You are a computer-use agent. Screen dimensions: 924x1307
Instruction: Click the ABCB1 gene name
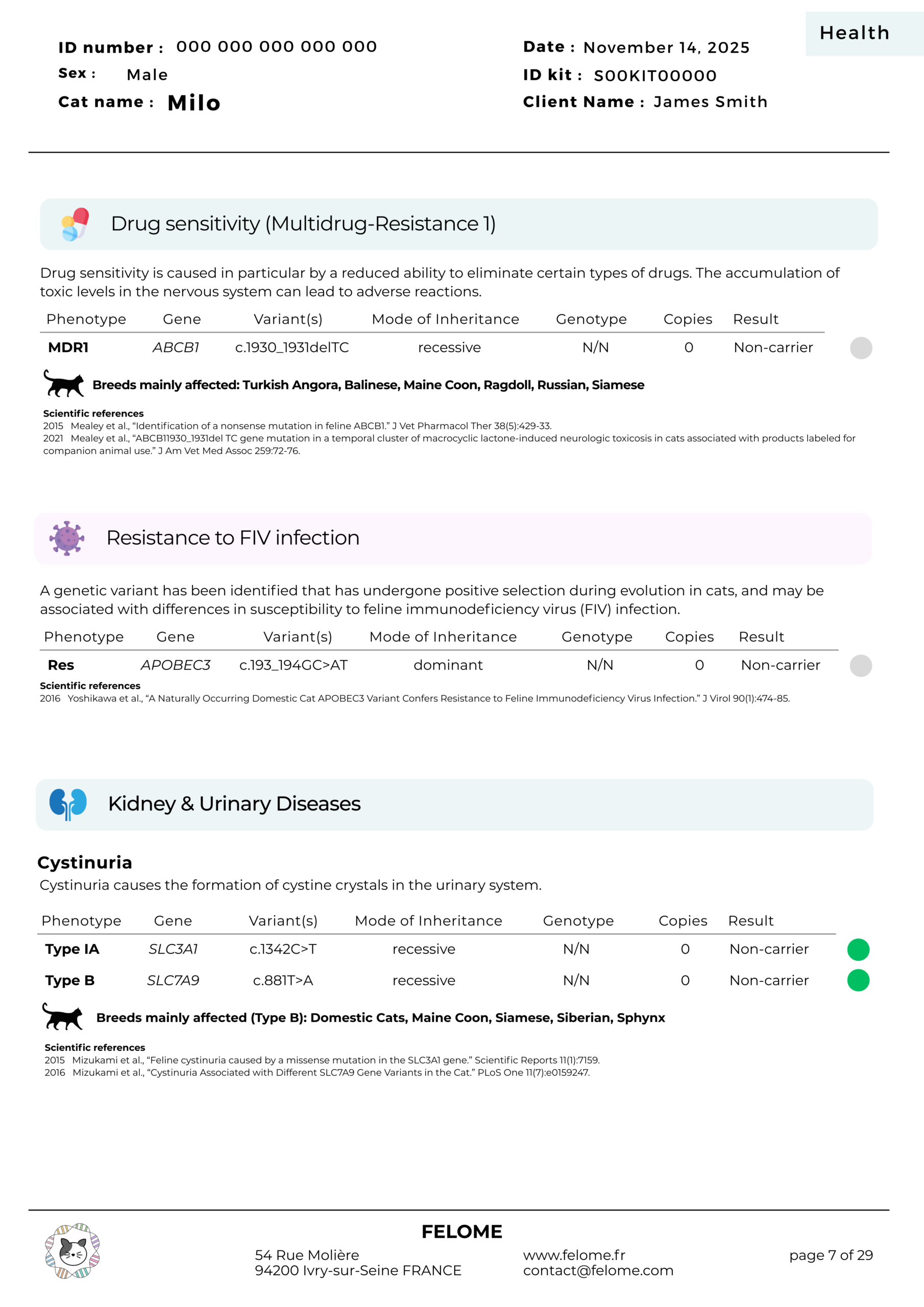[x=176, y=348]
